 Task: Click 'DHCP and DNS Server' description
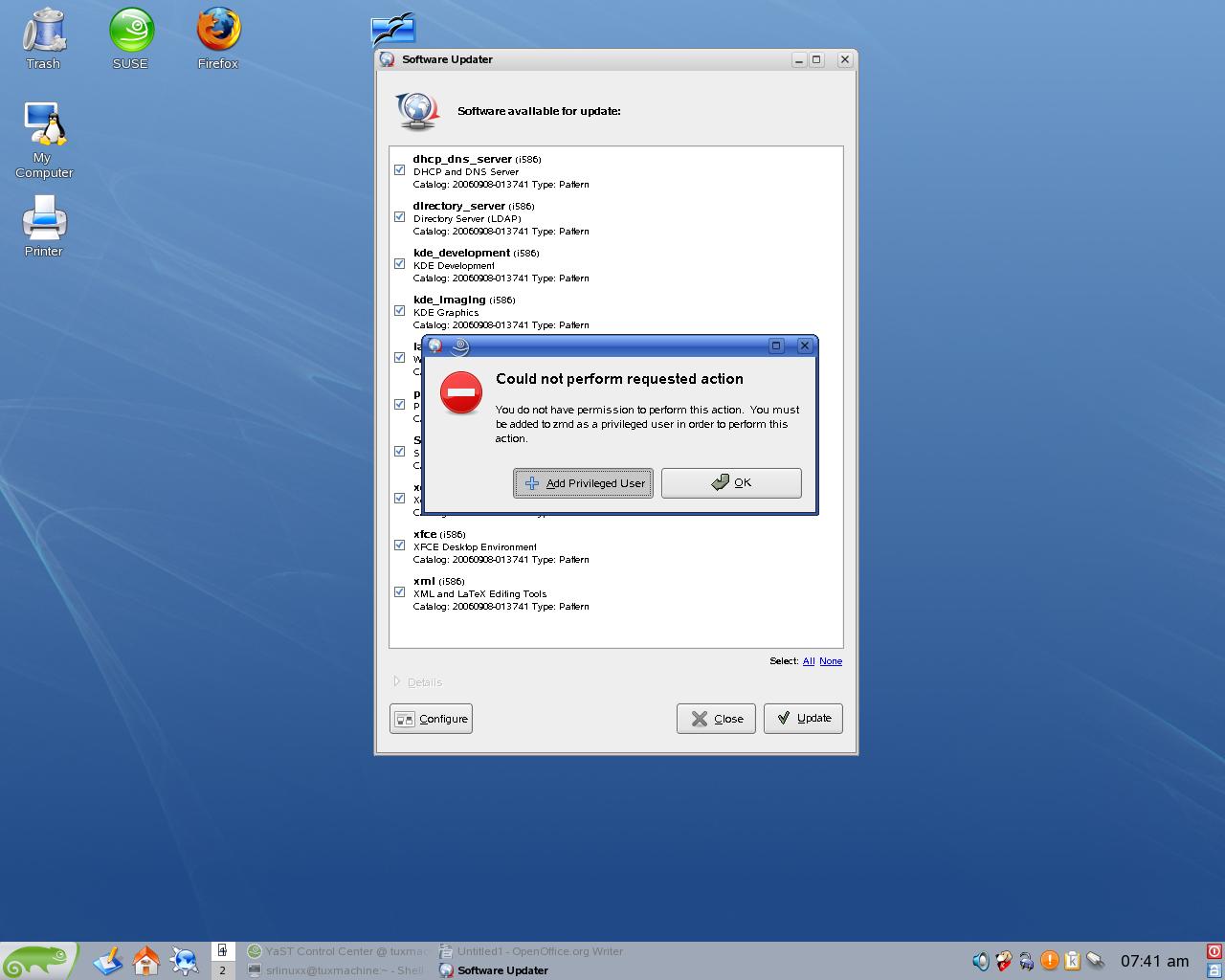[466, 172]
